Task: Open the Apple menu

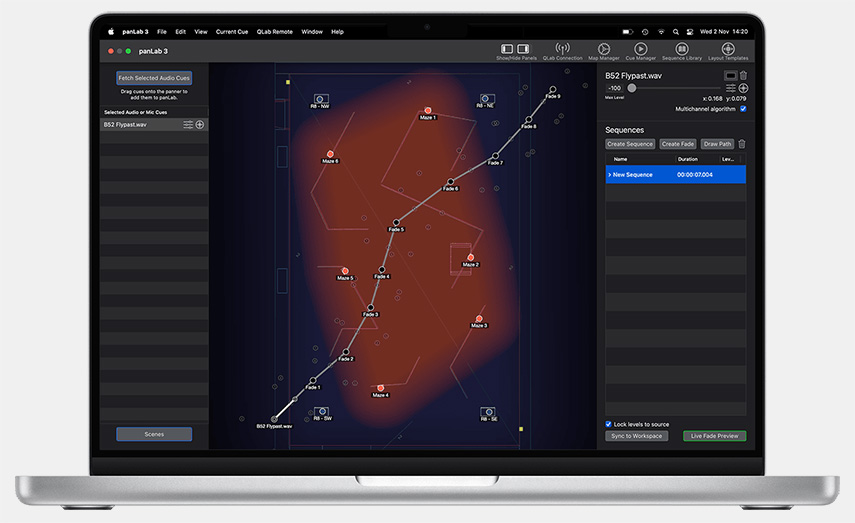Action: [x=111, y=32]
